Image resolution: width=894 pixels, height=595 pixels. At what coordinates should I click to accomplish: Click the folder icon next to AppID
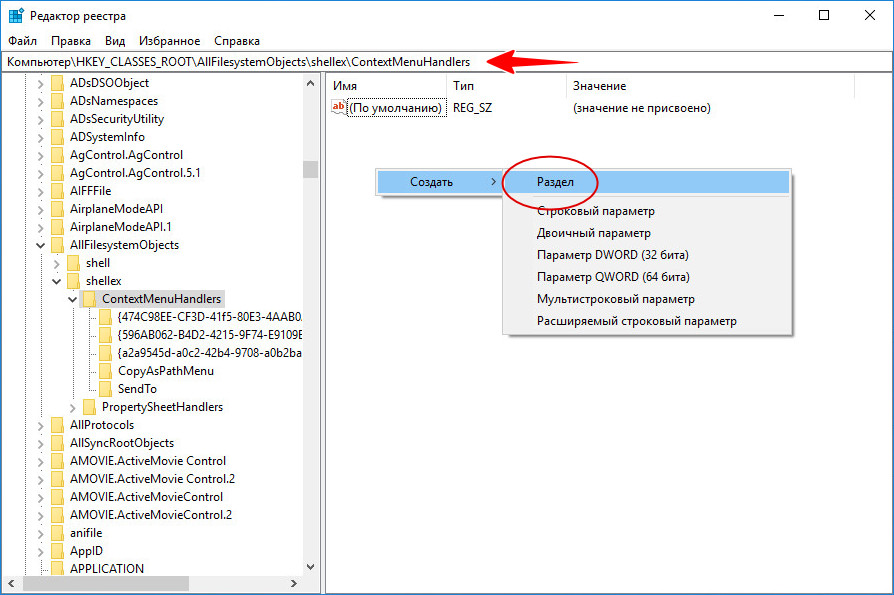click(58, 551)
